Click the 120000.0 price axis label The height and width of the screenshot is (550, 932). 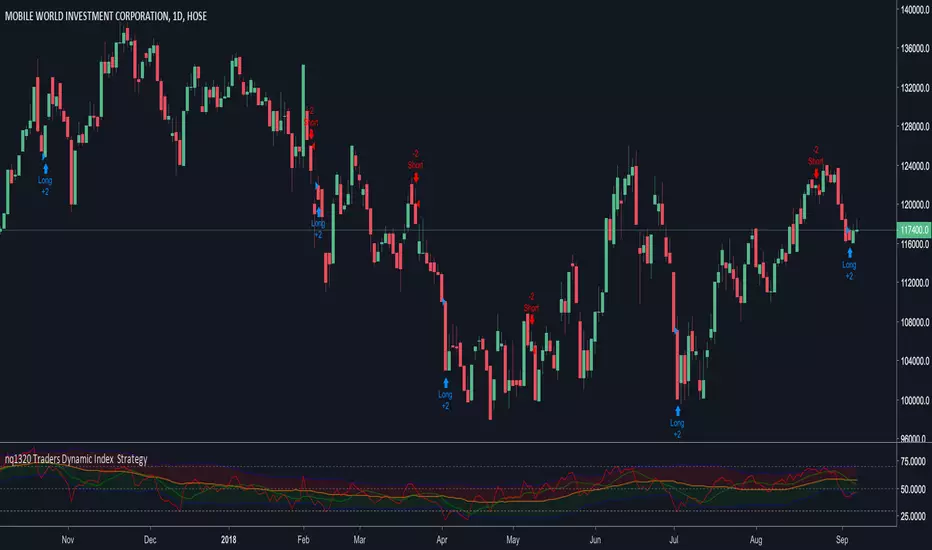(x=915, y=205)
